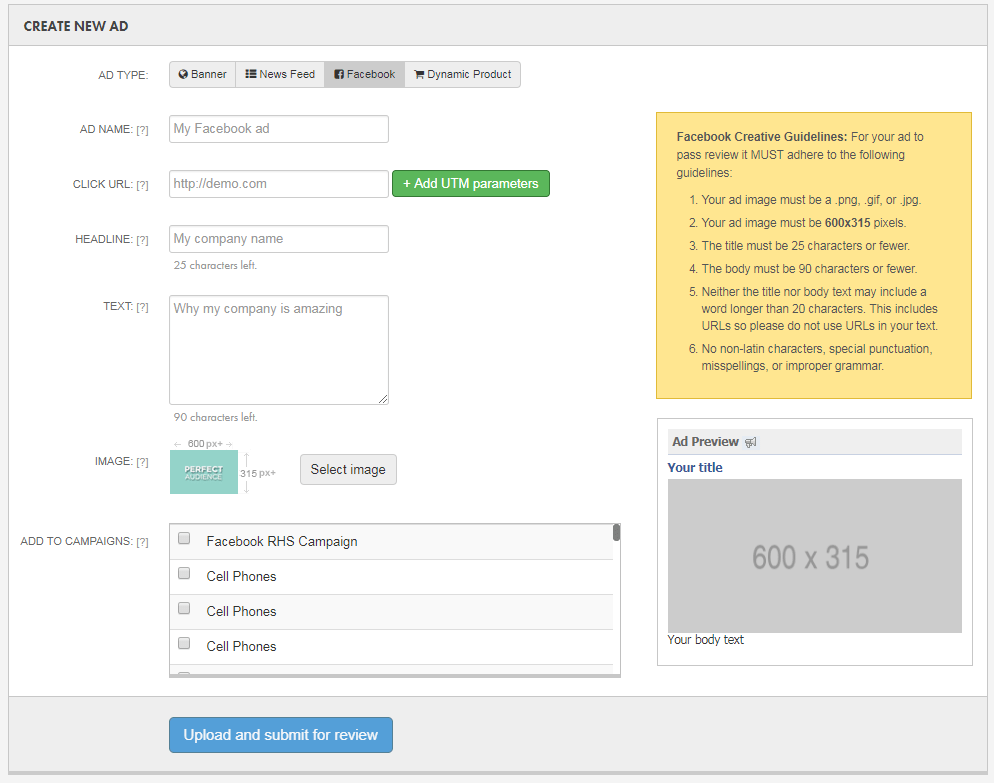Open the Click URL help [?] icon
Image resolution: width=994 pixels, height=783 pixels.
tap(142, 185)
